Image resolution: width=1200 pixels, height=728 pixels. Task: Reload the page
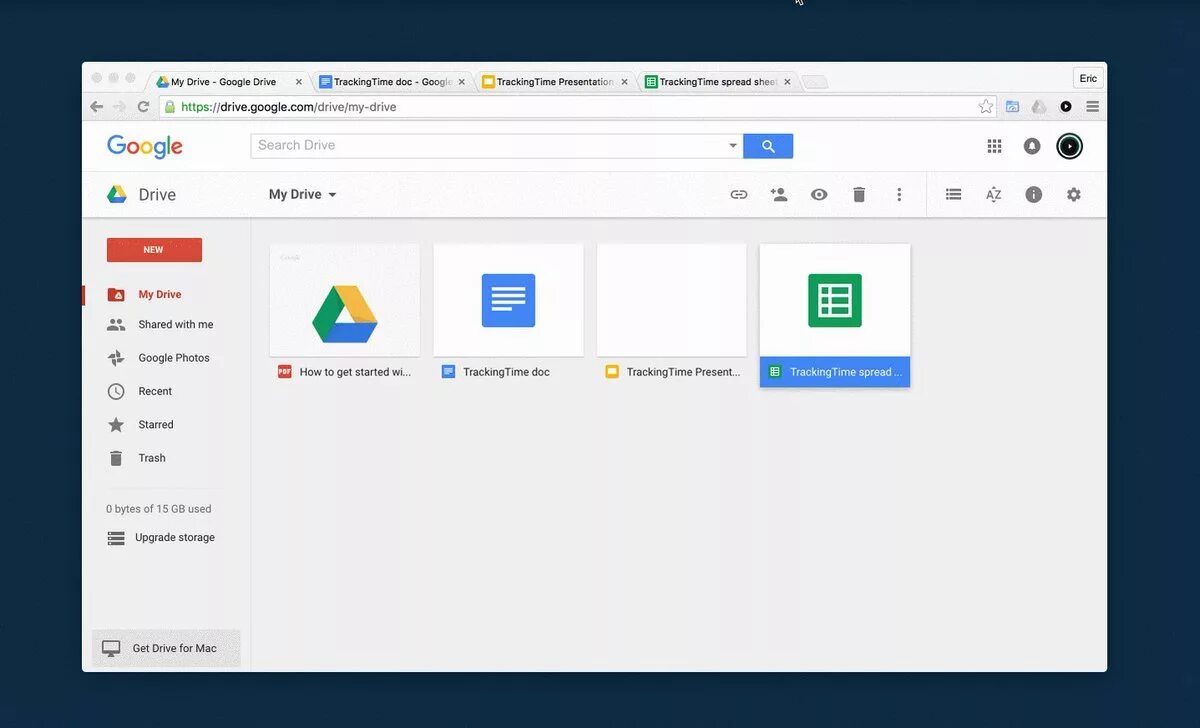[143, 107]
